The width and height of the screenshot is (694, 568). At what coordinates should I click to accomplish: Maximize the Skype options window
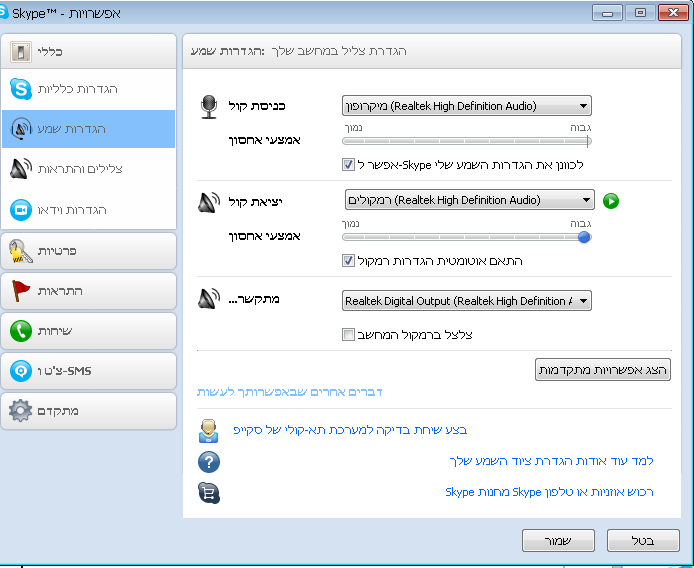click(640, 13)
